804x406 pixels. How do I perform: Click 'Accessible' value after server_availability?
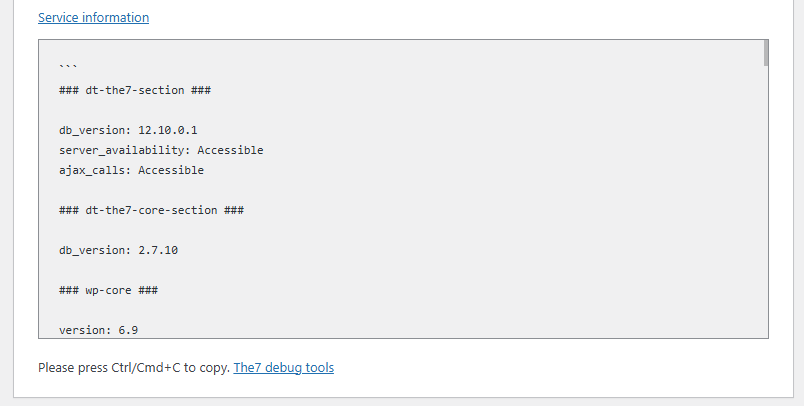point(230,150)
